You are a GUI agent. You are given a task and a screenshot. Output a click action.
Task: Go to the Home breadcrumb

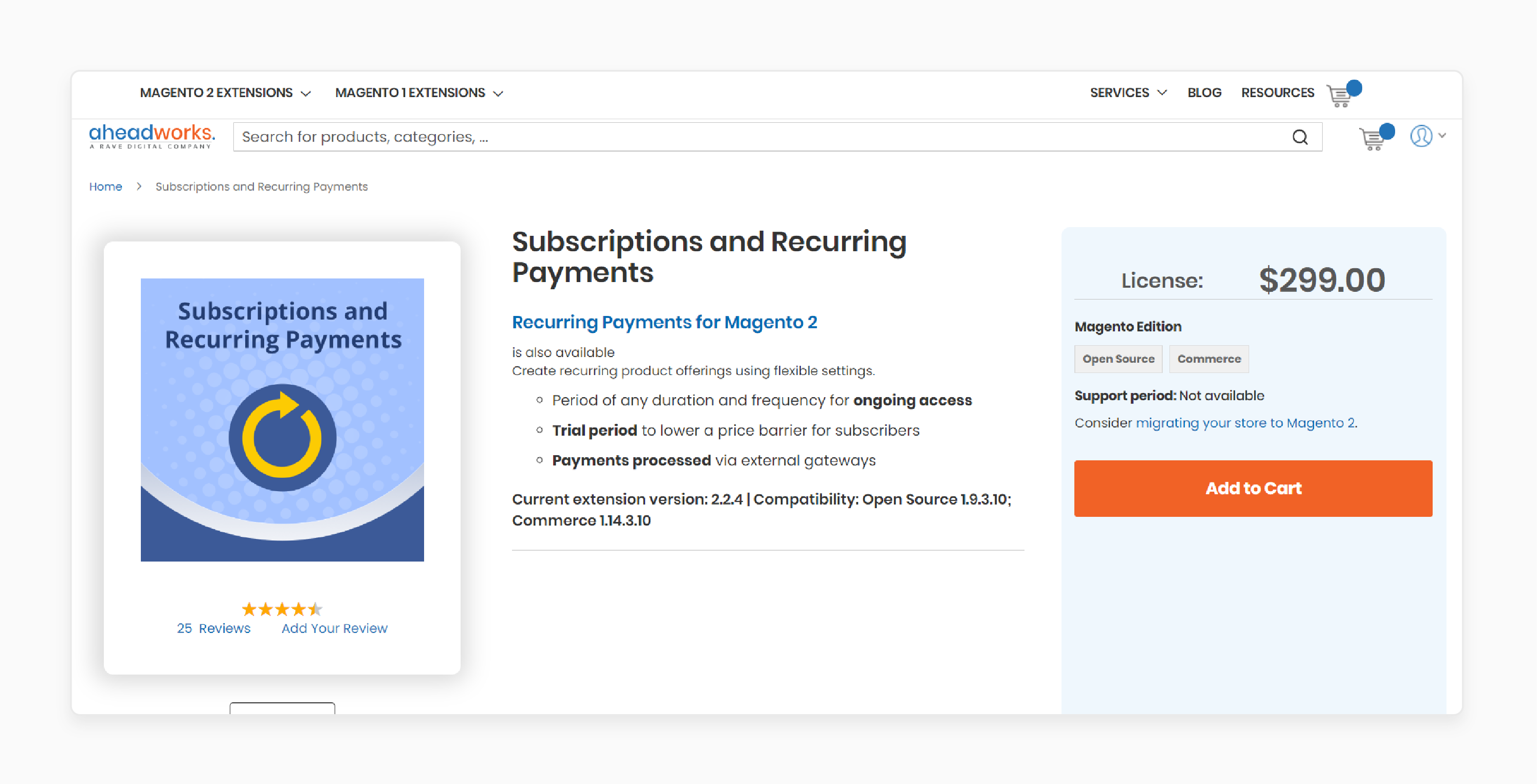[x=105, y=186]
